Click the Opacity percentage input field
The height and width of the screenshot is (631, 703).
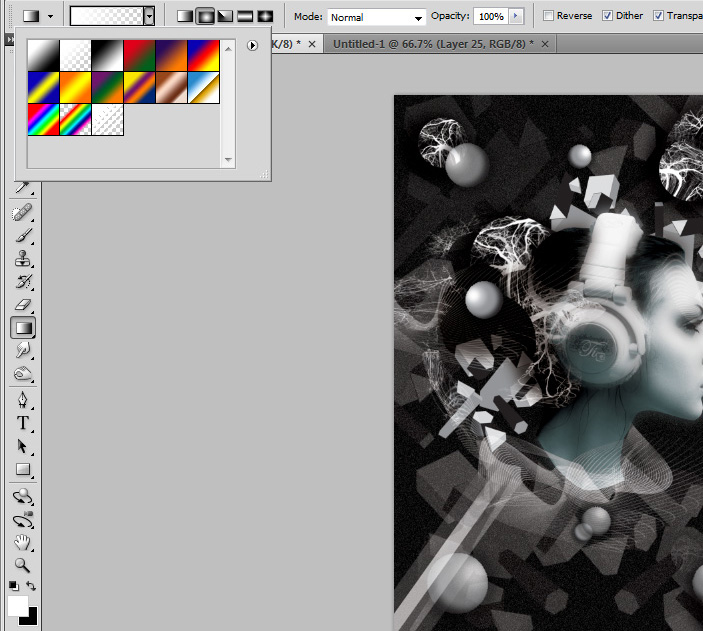pos(490,17)
